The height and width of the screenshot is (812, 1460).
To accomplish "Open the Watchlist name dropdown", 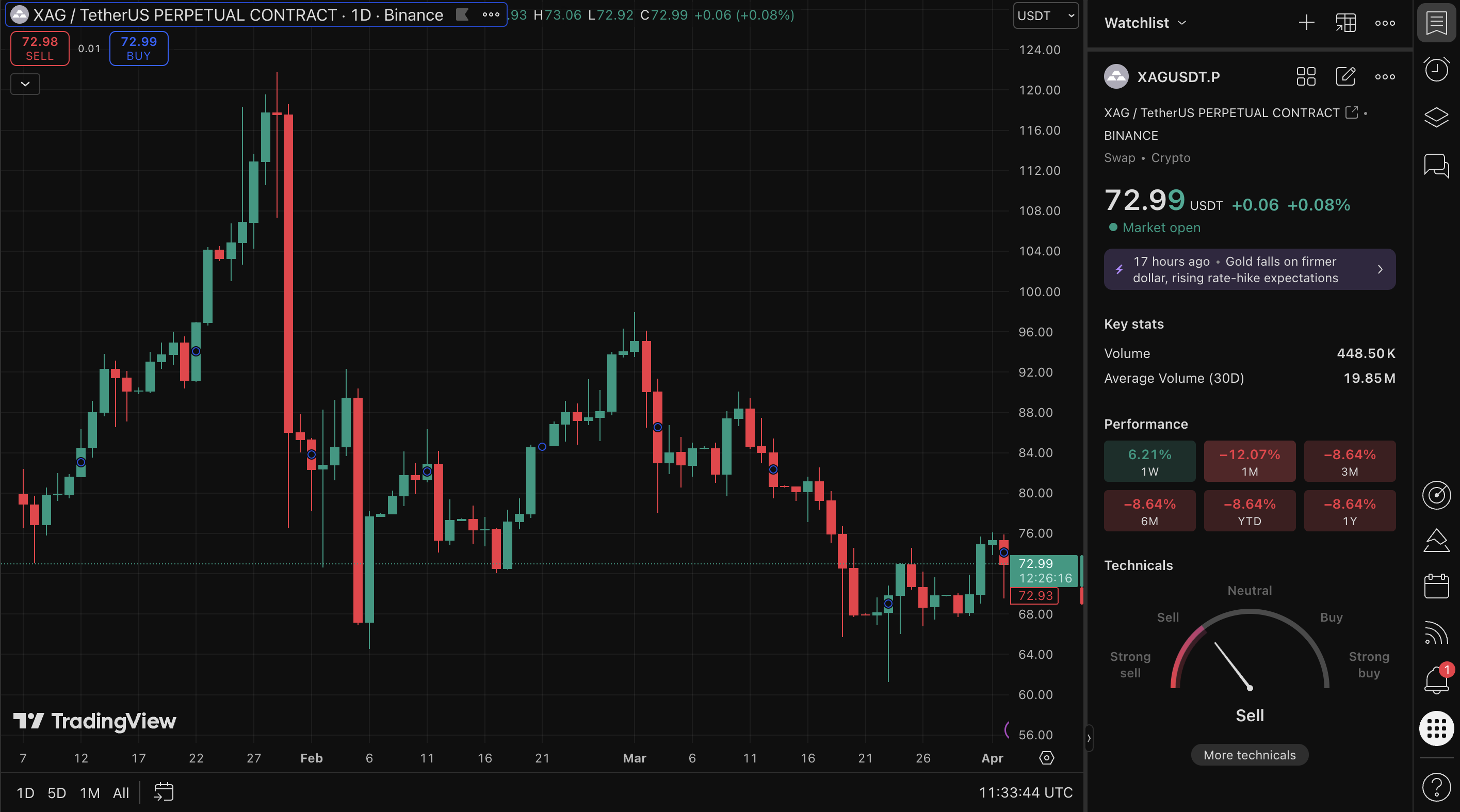I will pyautogui.click(x=1145, y=23).
